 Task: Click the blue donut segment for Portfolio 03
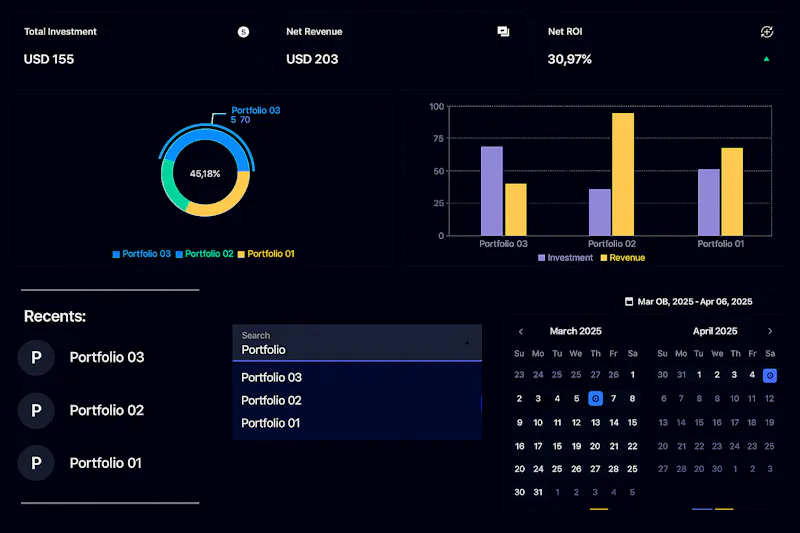[206, 136]
